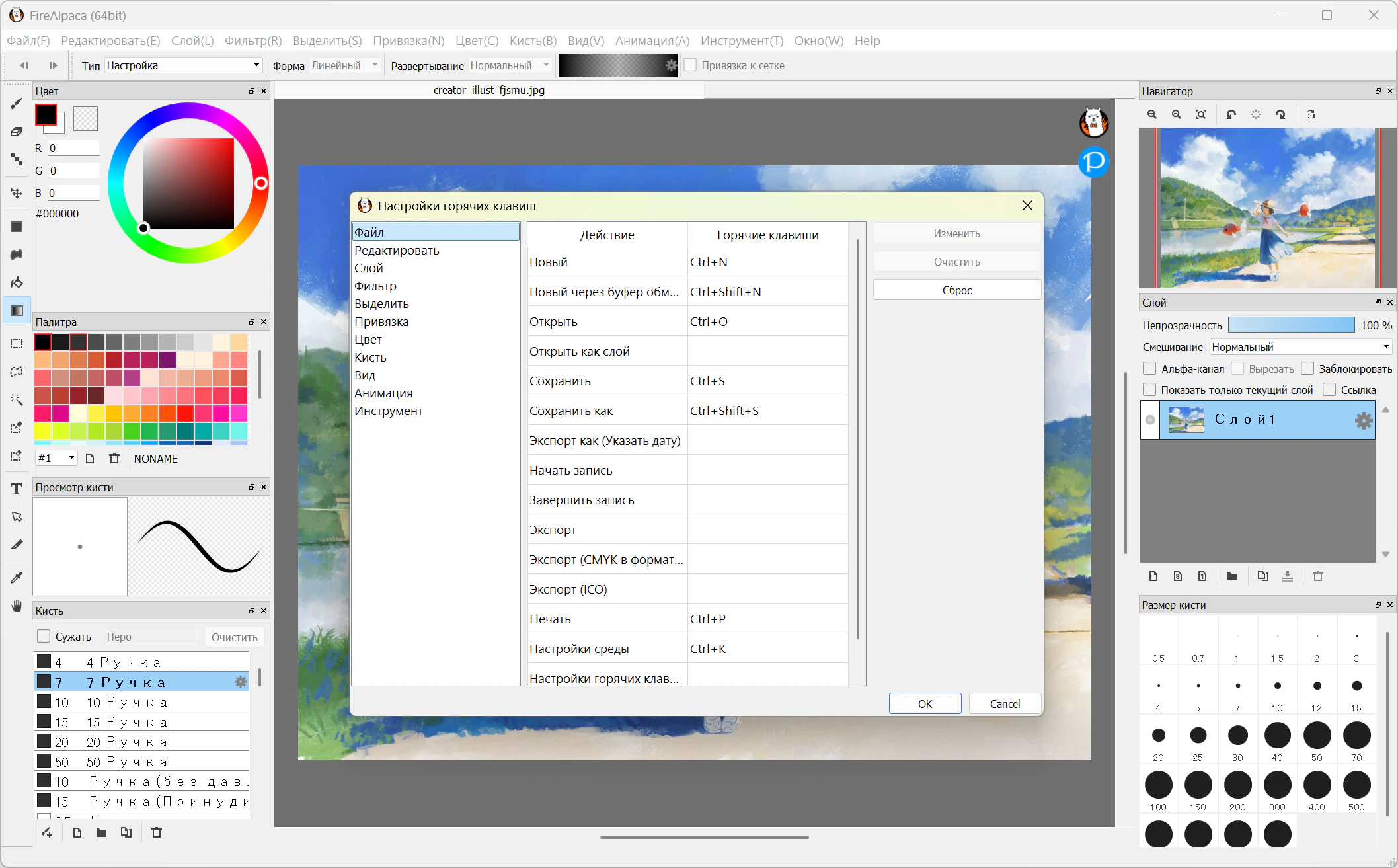
Task: Select the Hand pan tool
Action: tap(17, 606)
